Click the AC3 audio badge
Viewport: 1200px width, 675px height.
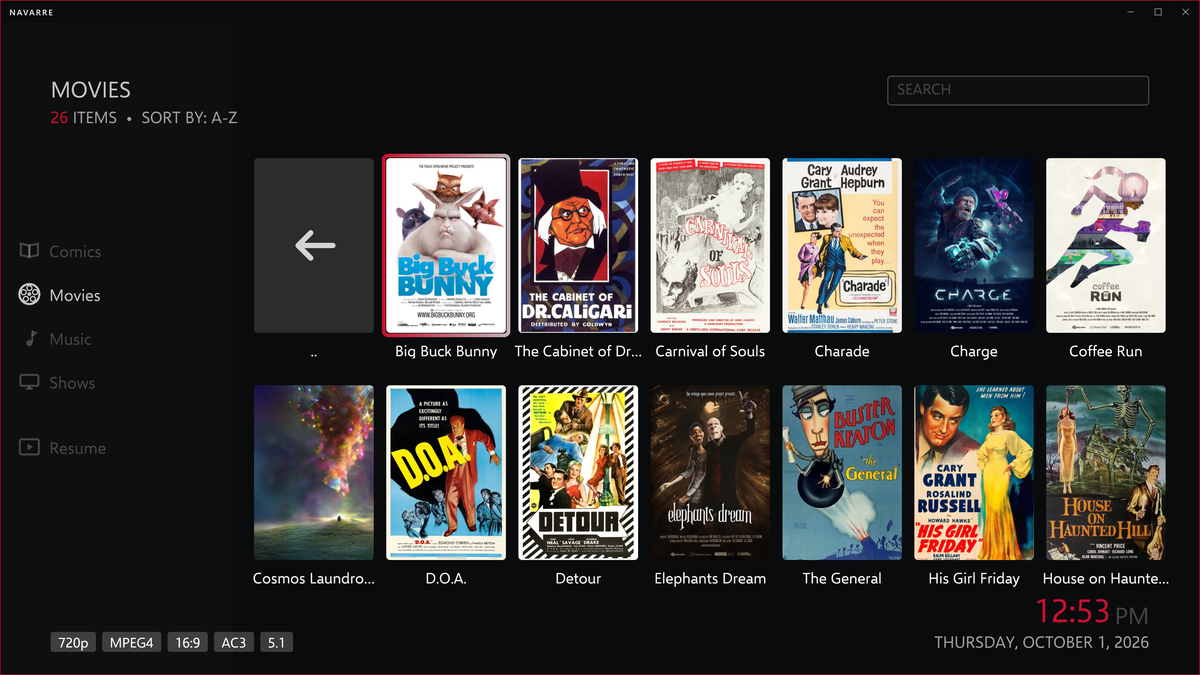click(235, 643)
